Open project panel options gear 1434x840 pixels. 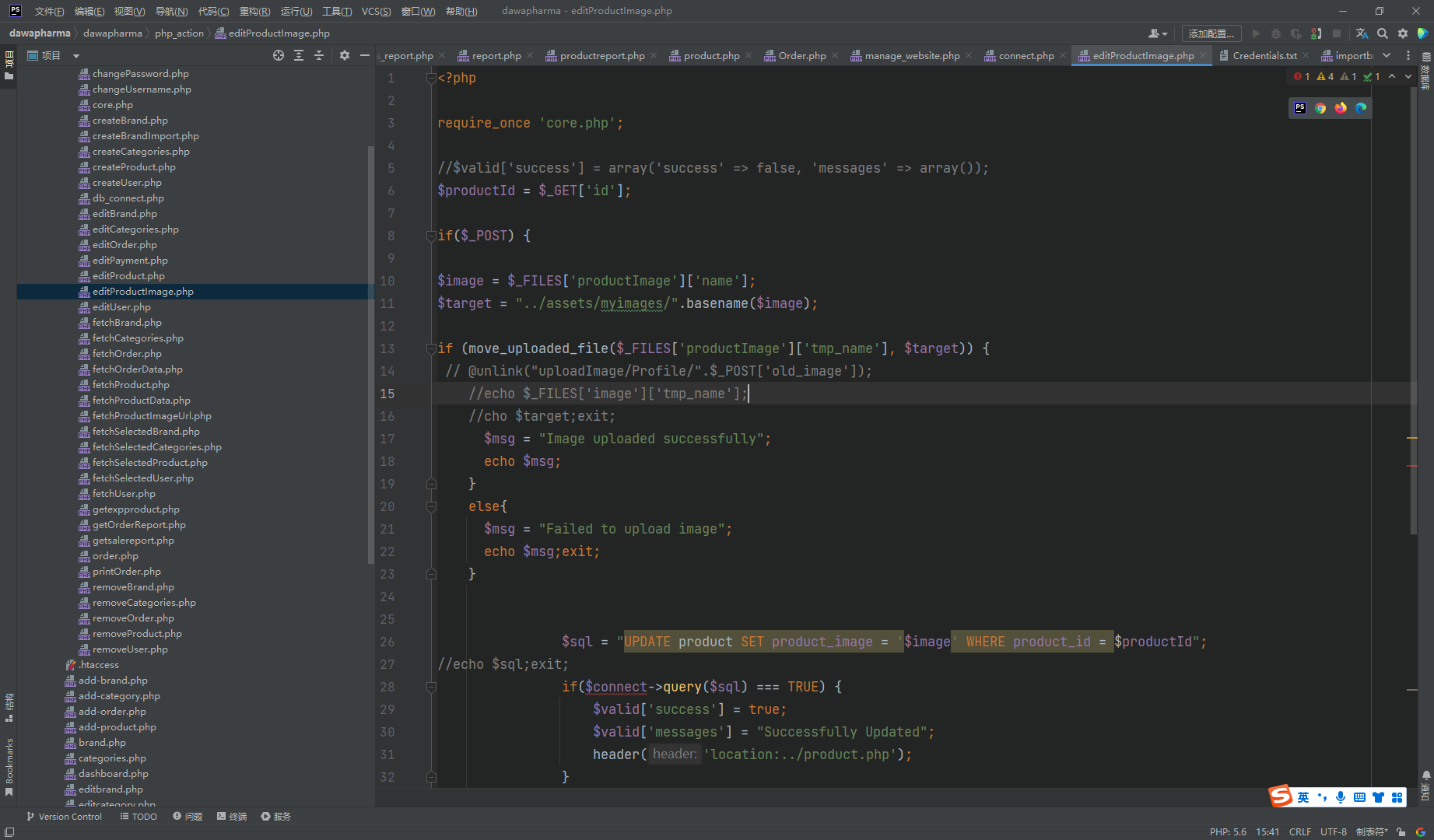[x=345, y=55]
